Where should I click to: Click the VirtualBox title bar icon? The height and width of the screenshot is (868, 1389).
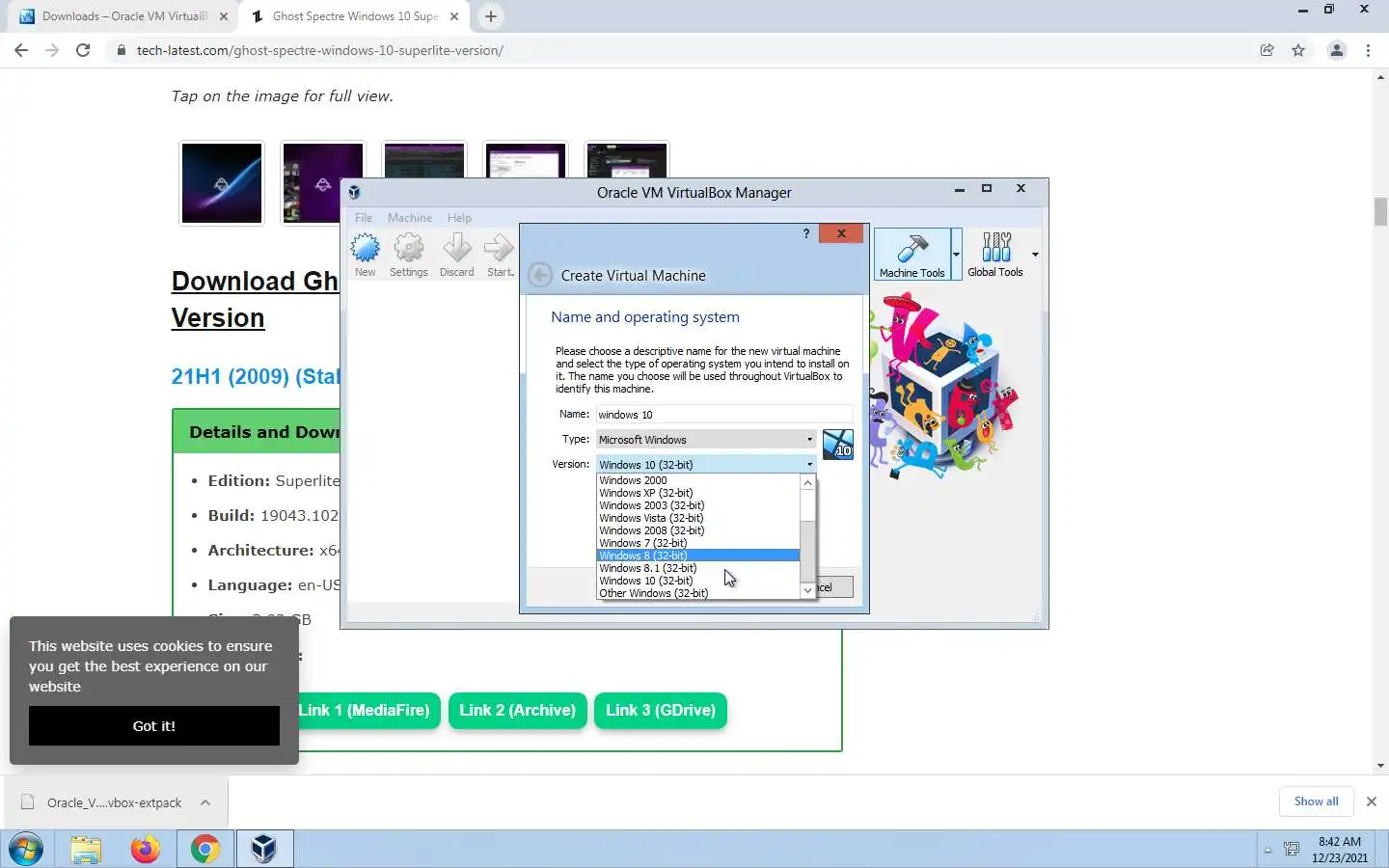pyautogui.click(x=355, y=192)
